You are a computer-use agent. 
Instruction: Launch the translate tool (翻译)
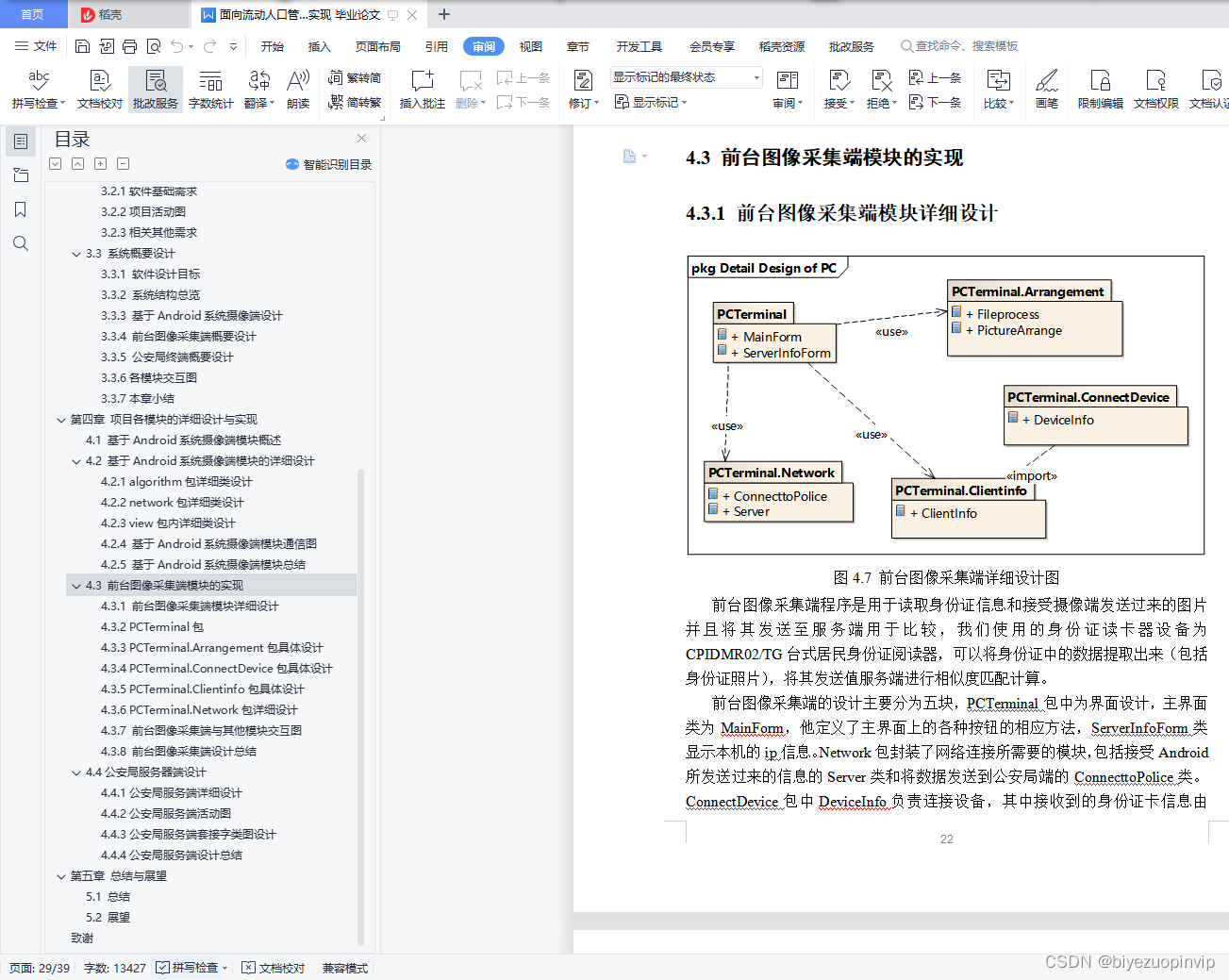[256, 88]
